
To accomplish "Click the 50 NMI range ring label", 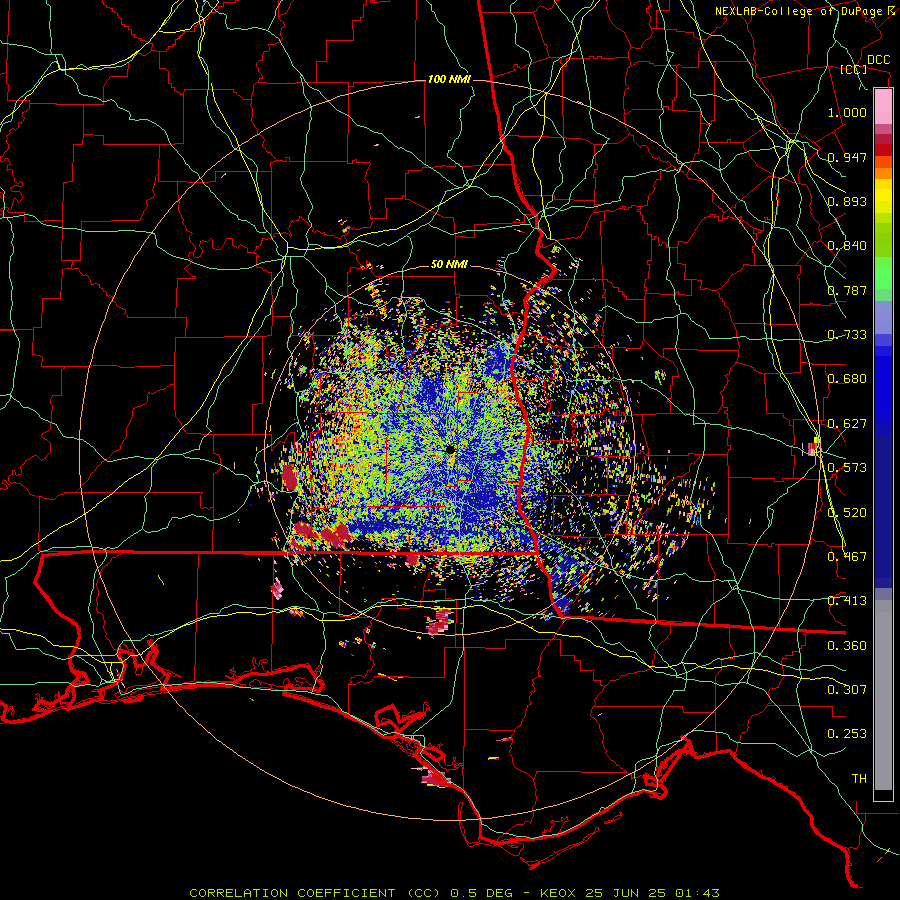I will 449,265.
